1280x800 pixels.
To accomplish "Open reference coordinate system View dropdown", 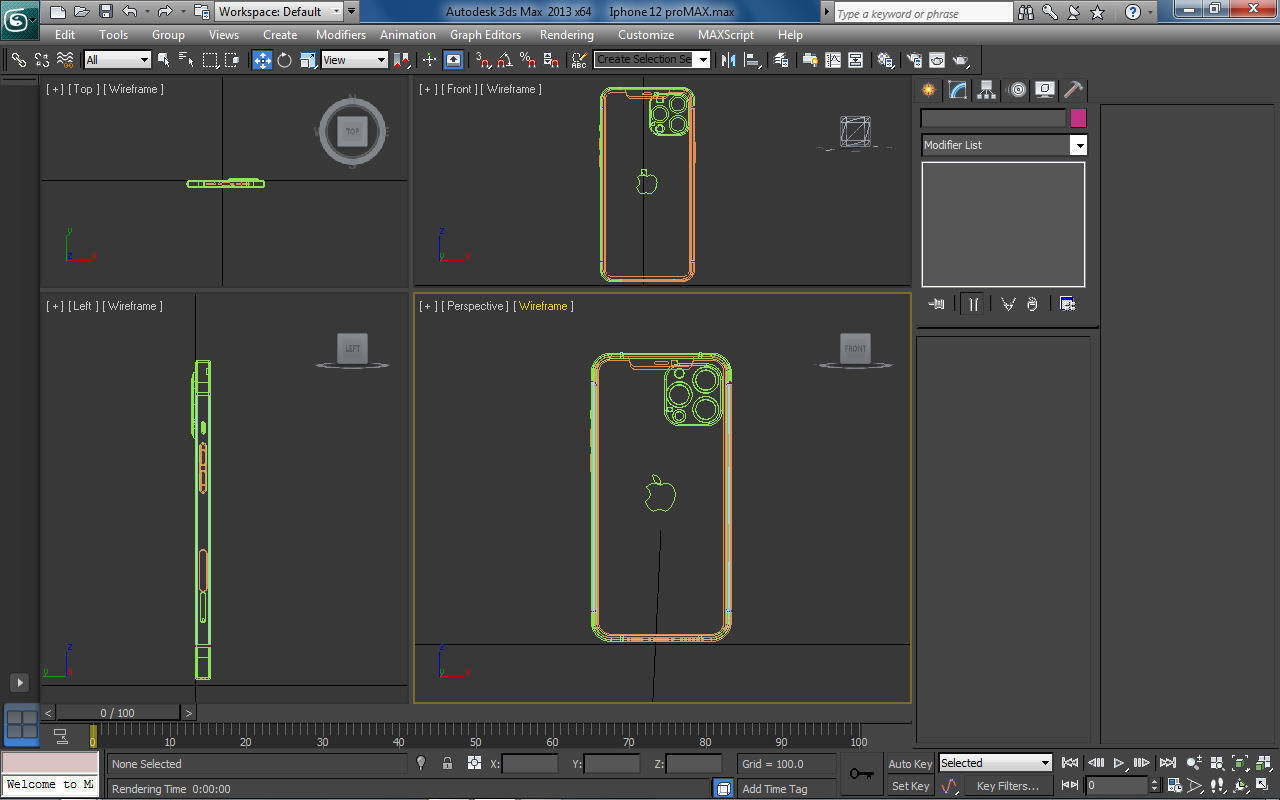I will (x=354, y=60).
